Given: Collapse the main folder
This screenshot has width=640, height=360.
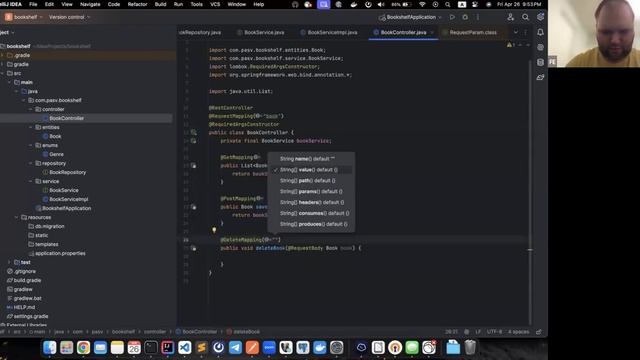Looking at the screenshot, I should click(x=10, y=82).
